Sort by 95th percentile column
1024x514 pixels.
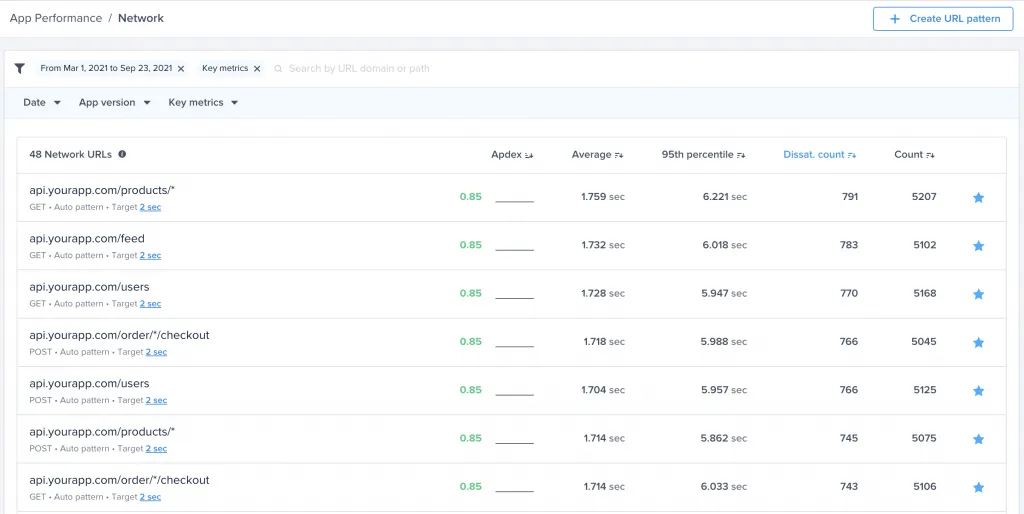[703, 155]
